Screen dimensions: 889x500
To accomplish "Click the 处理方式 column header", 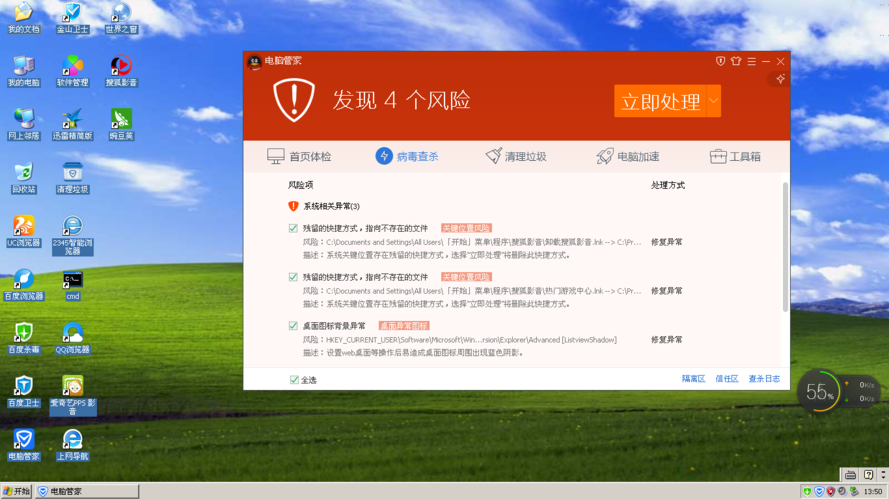I will click(x=668, y=185).
